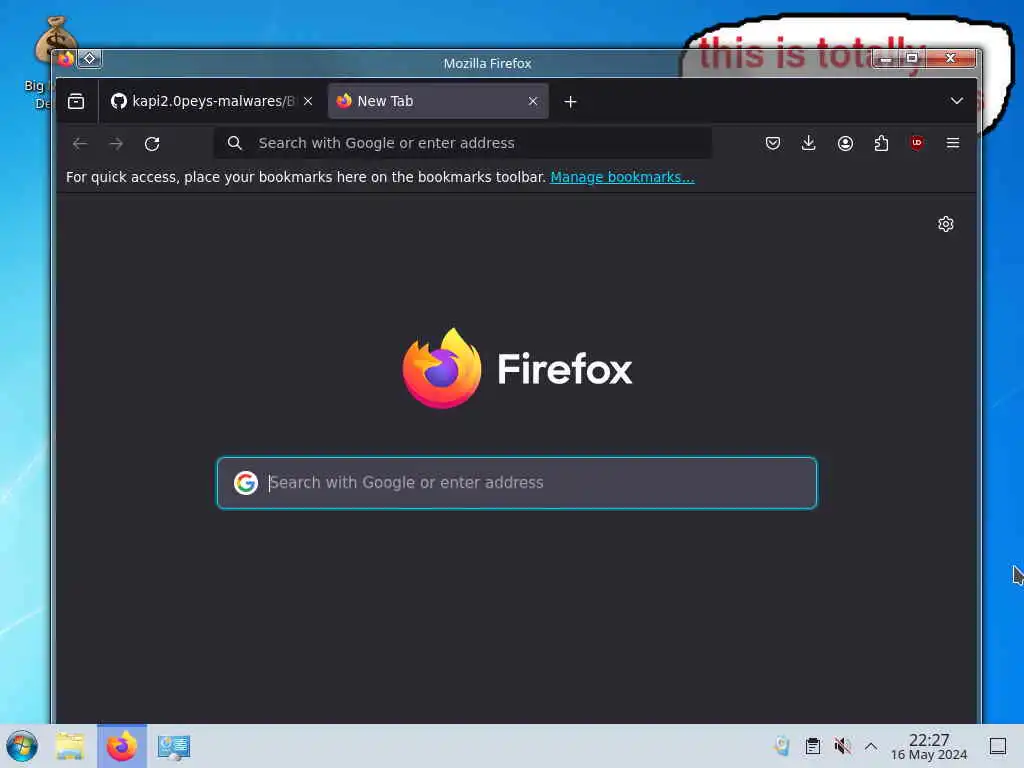Image resolution: width=1024 pixels, height=768 pixels.
Task: Open the tray icon beside the clipboard
Action: pos(782,746)
